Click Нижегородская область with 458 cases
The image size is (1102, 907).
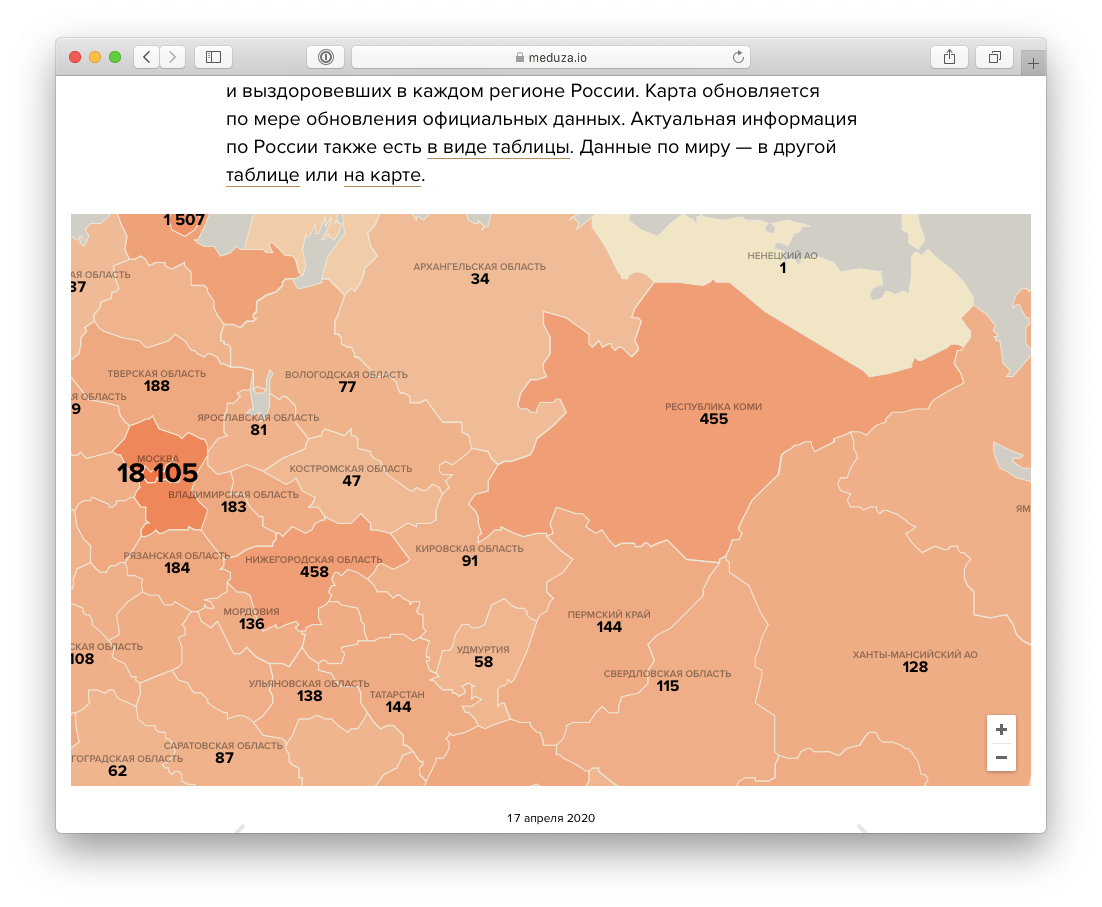click(x=313, y=567)
